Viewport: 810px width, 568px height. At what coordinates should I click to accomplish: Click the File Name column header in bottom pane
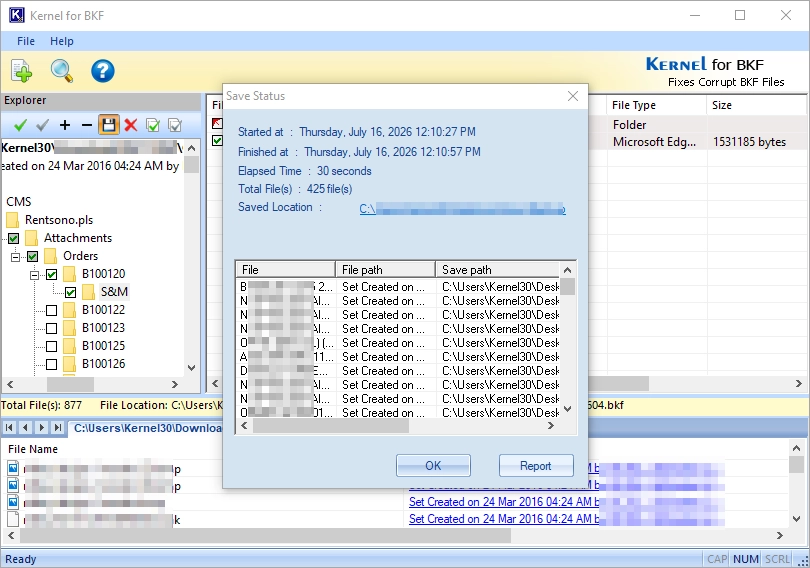(x=33, y=449)
